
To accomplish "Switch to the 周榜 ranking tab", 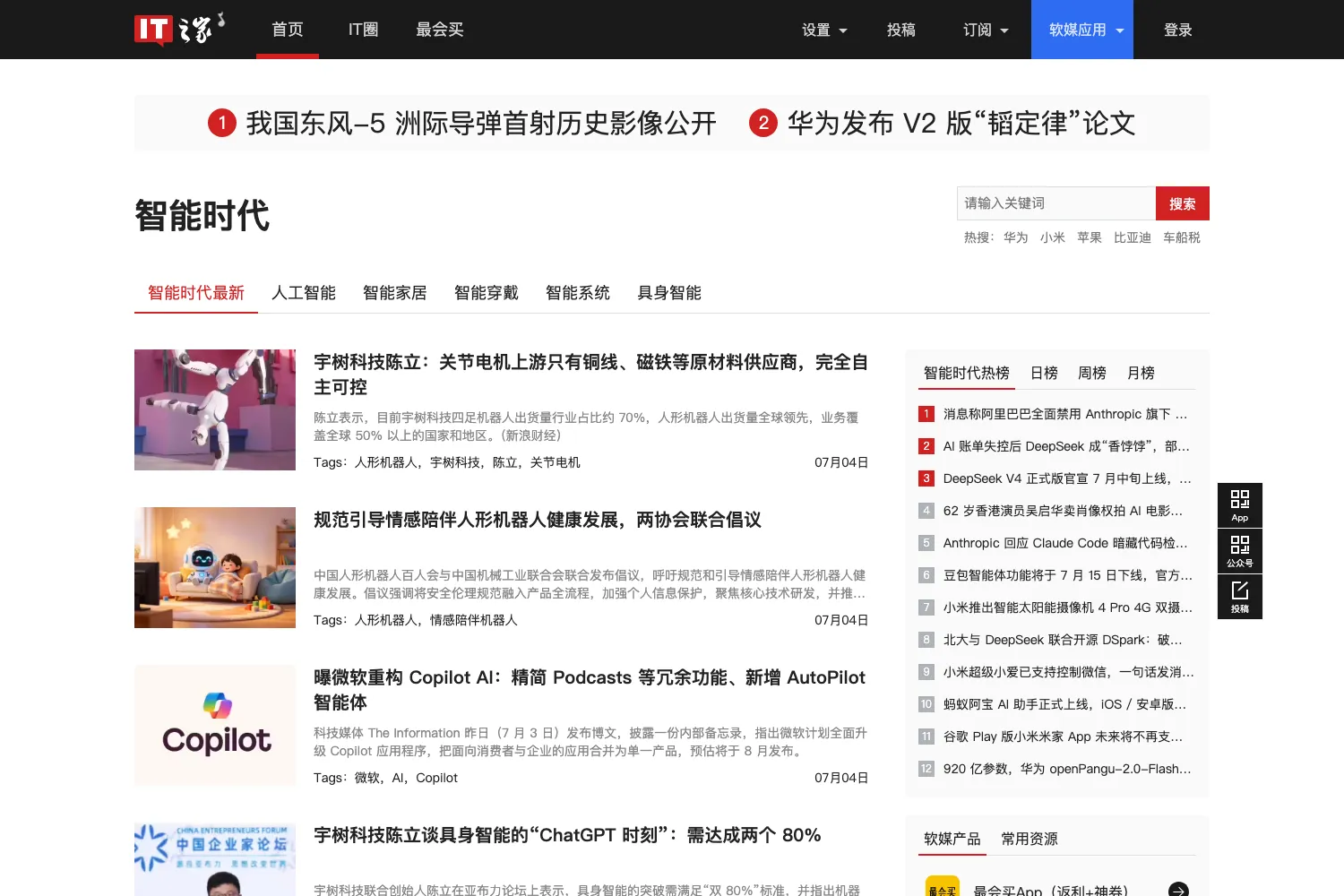I will point(1092,373).
